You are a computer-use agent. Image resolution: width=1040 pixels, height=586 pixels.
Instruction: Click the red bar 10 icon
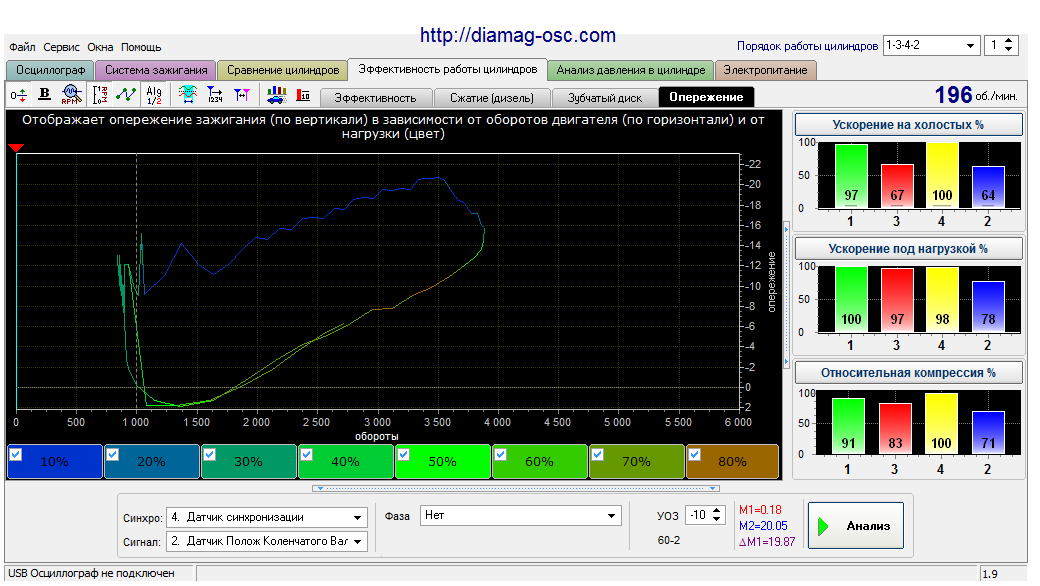303,95
